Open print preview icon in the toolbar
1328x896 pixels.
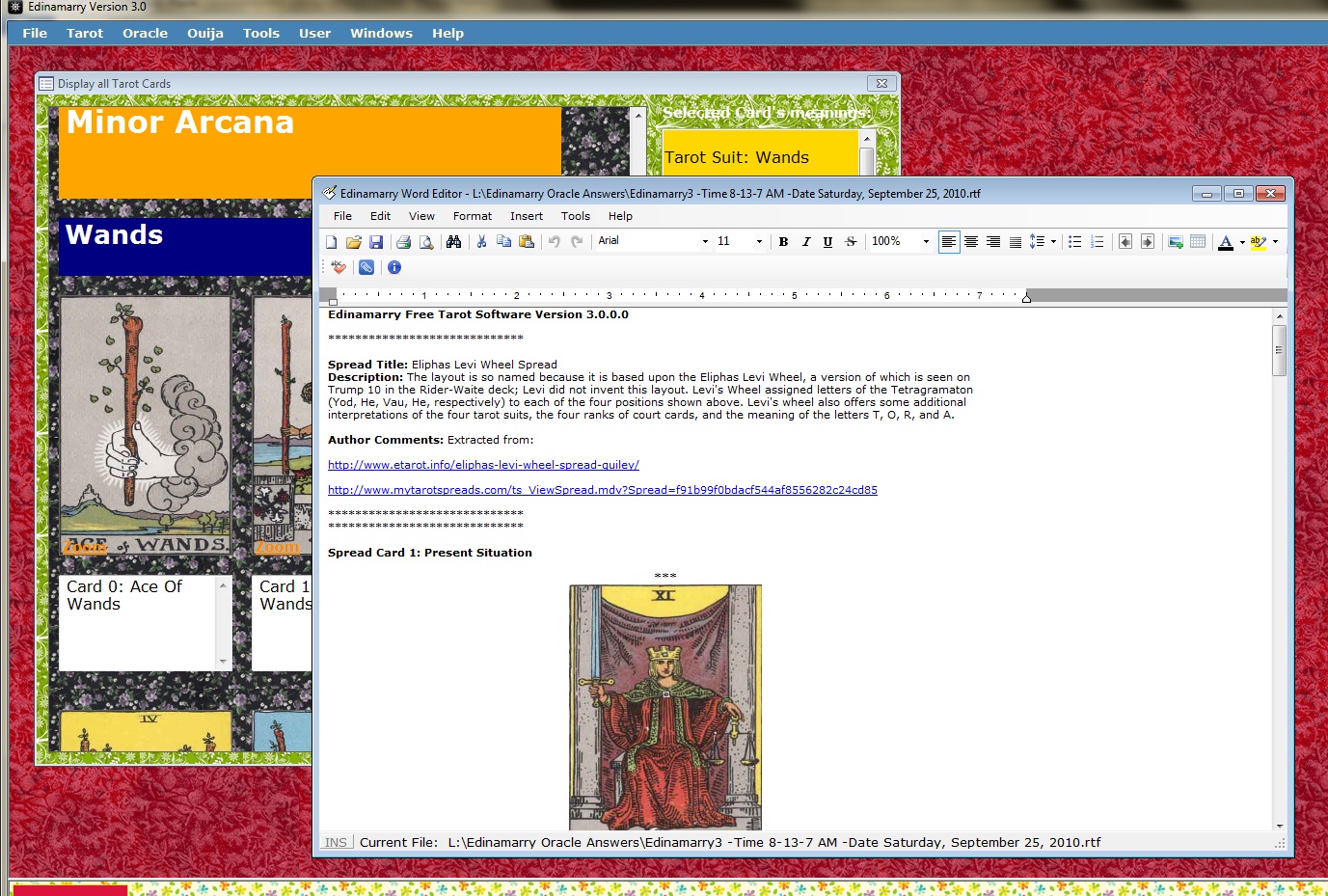point(425,242)
